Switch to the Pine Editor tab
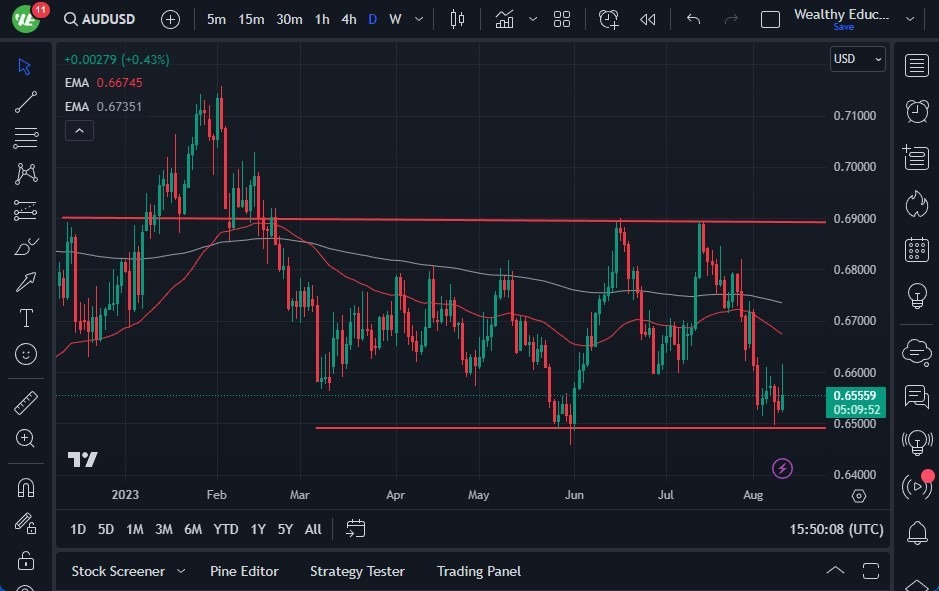Screen dimensions: 939x591 [x=244, y=571]
